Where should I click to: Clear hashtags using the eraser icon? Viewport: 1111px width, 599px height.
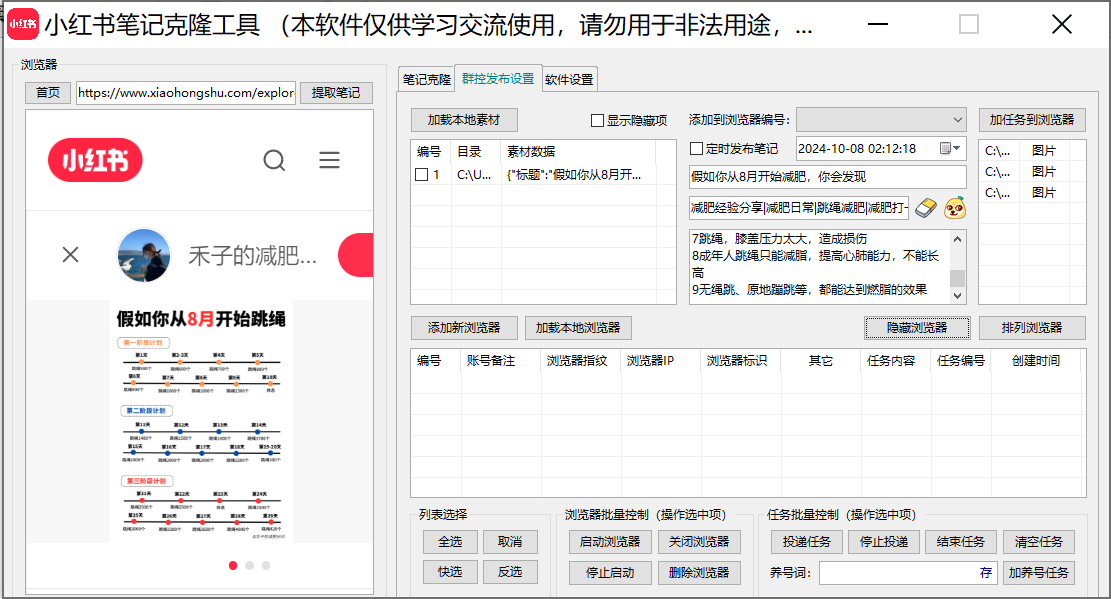(925, 208)
